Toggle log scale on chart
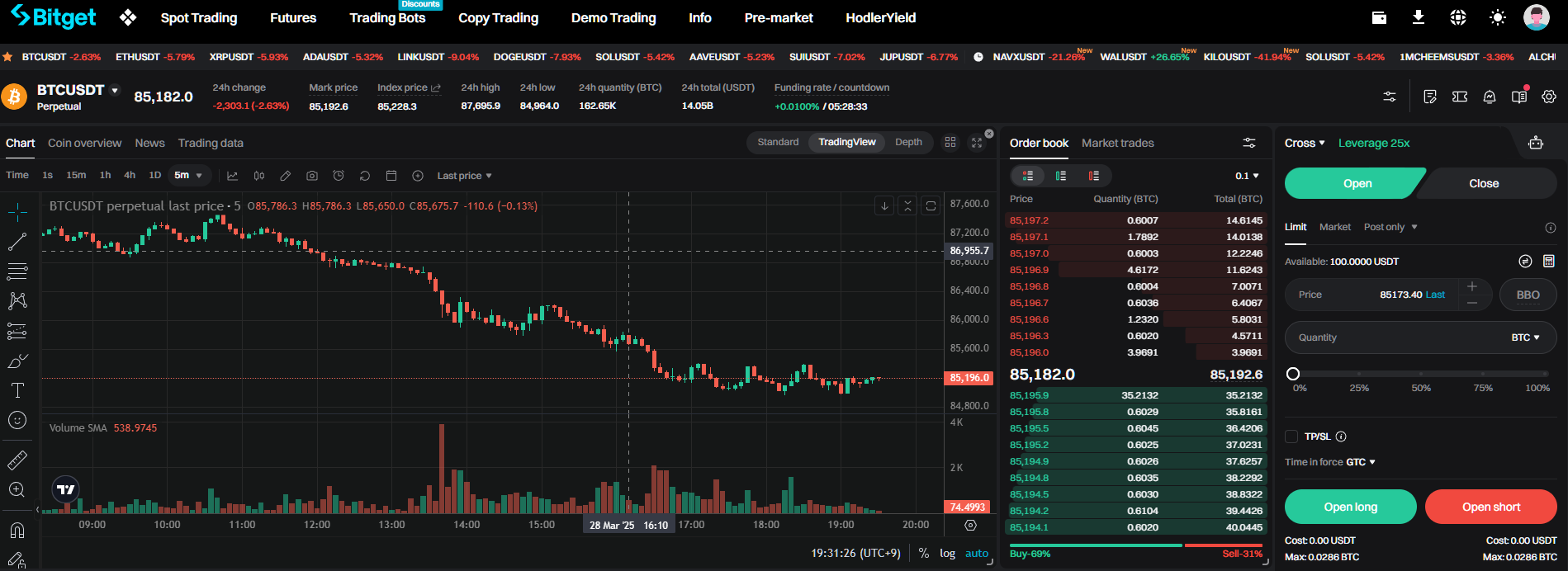The image size is (1568, 571). click(x=947, y=554)
